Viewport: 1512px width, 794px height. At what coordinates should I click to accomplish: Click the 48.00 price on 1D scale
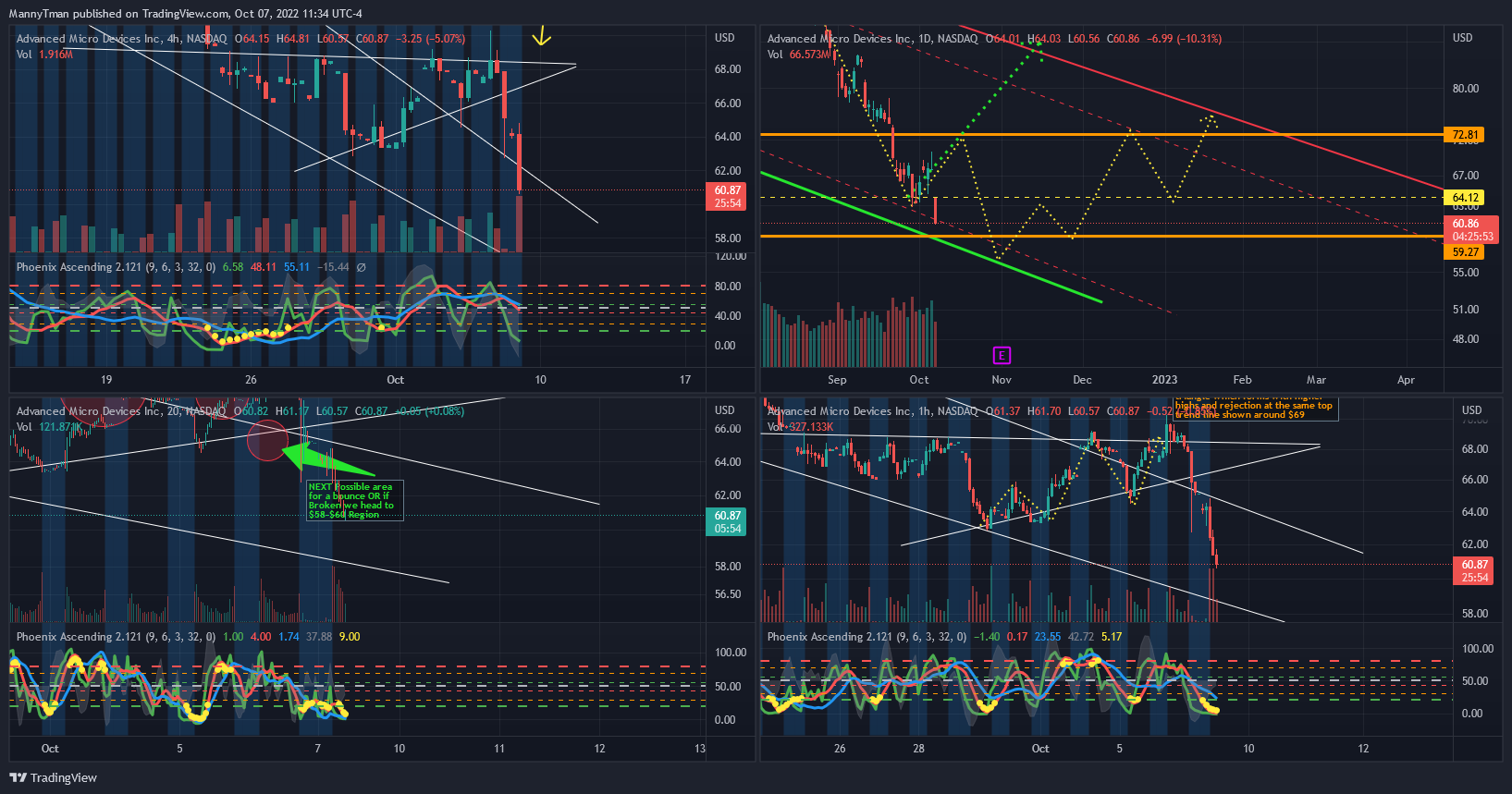pyautogui.click(x=1465, y=339)
